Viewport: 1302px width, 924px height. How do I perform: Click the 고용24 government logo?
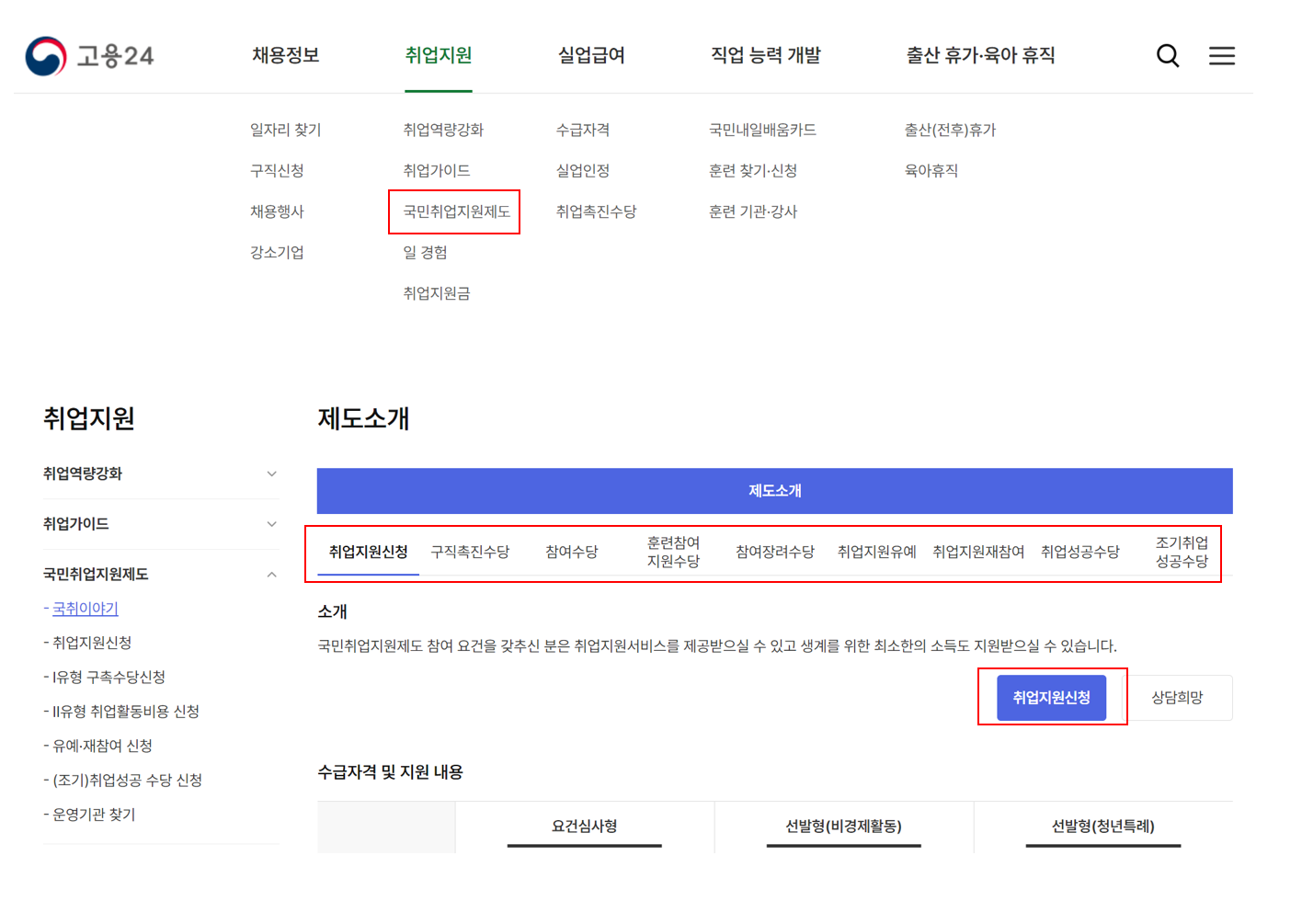90,55
